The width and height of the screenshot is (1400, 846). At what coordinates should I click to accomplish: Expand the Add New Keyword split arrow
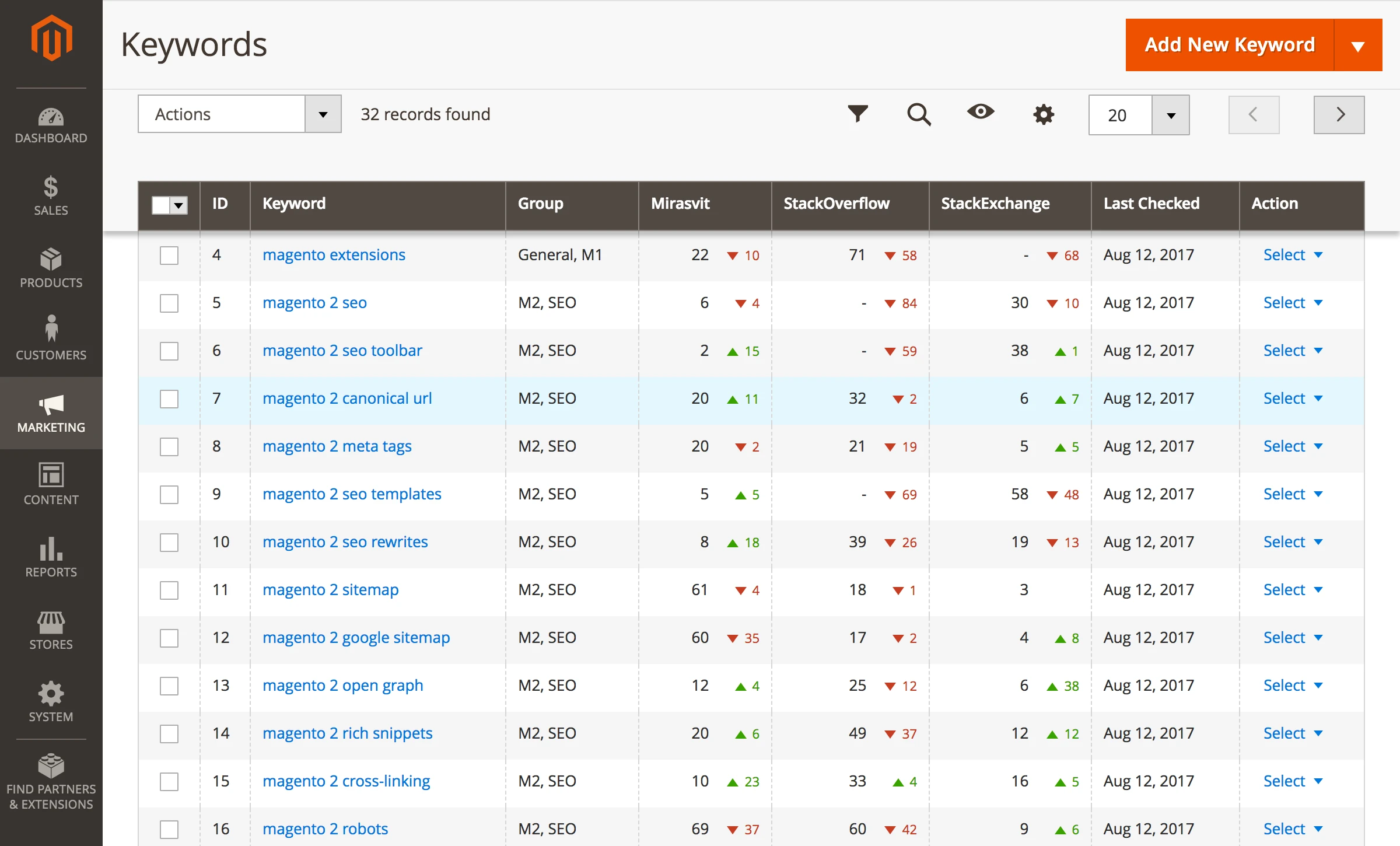(1358, 46)
